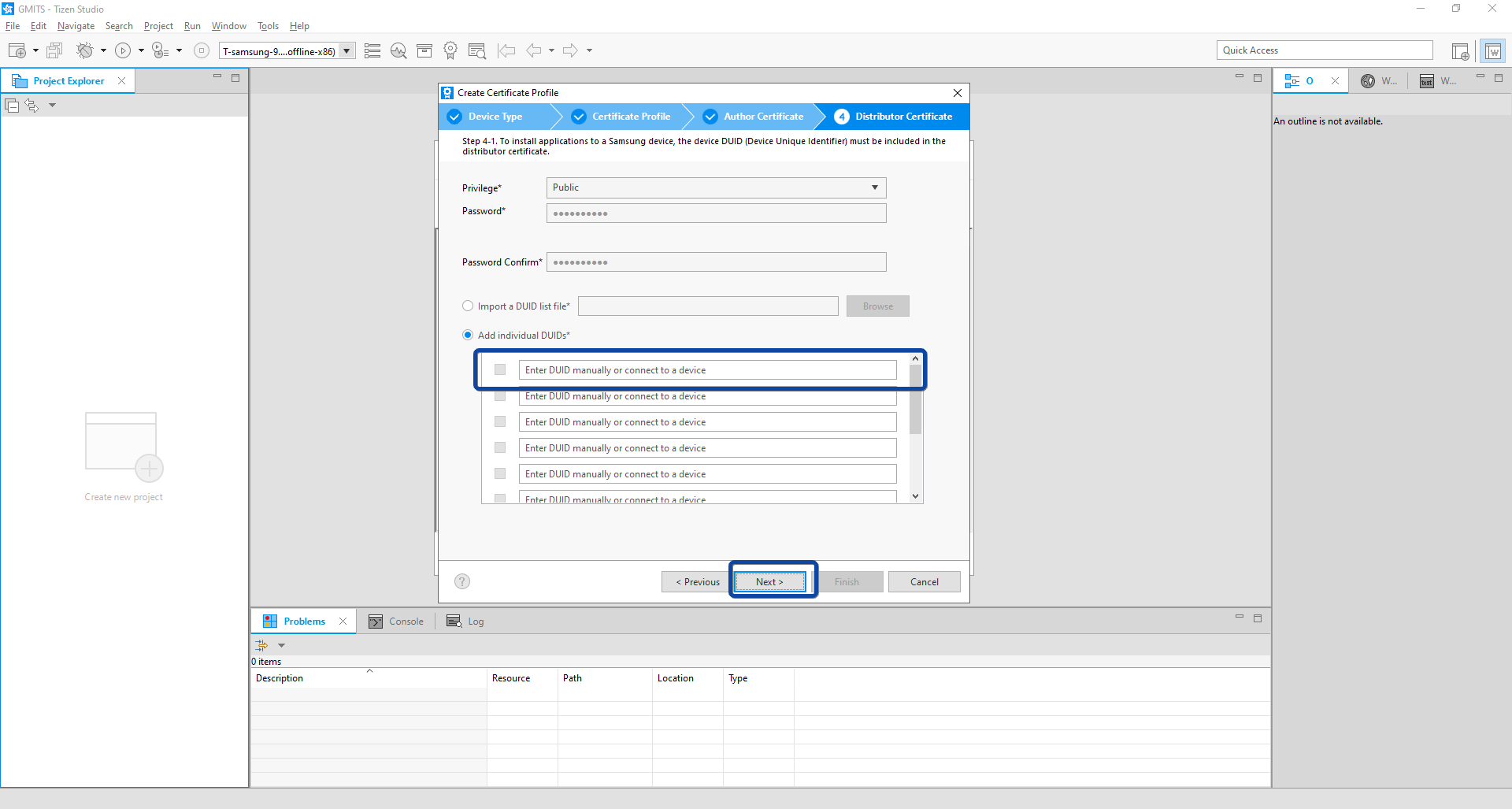Viewport: 1512px width, 809px height.
Task: Click the Open Perspective icon
Action: coord(1460,51)
